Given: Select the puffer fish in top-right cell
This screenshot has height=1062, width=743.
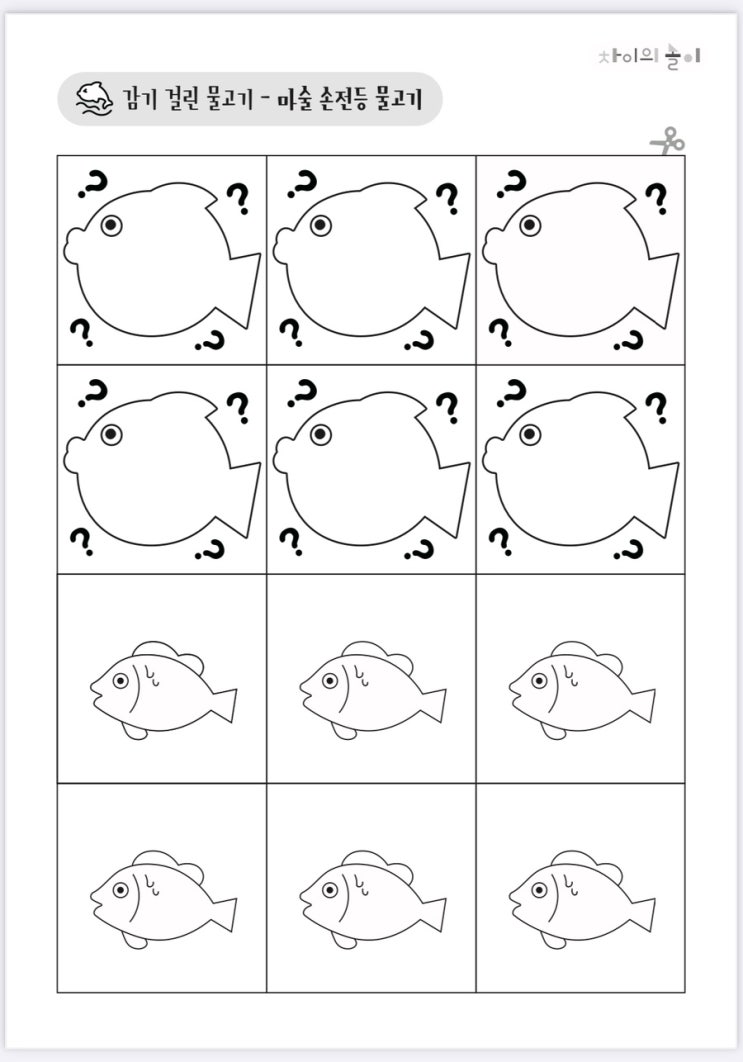Looking at the screenshot, I should (581, 259).
